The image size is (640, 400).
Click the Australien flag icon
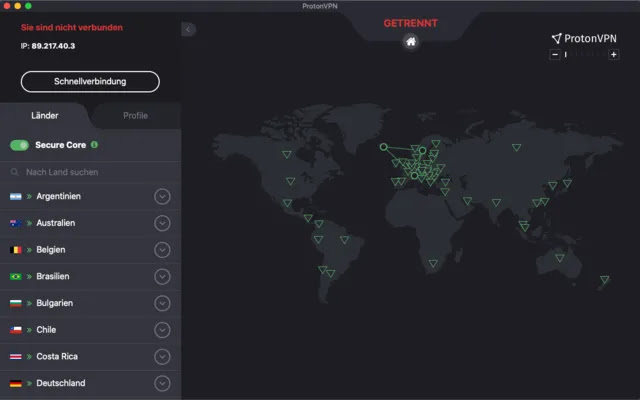pyautogui.click(x=16, y=223)
